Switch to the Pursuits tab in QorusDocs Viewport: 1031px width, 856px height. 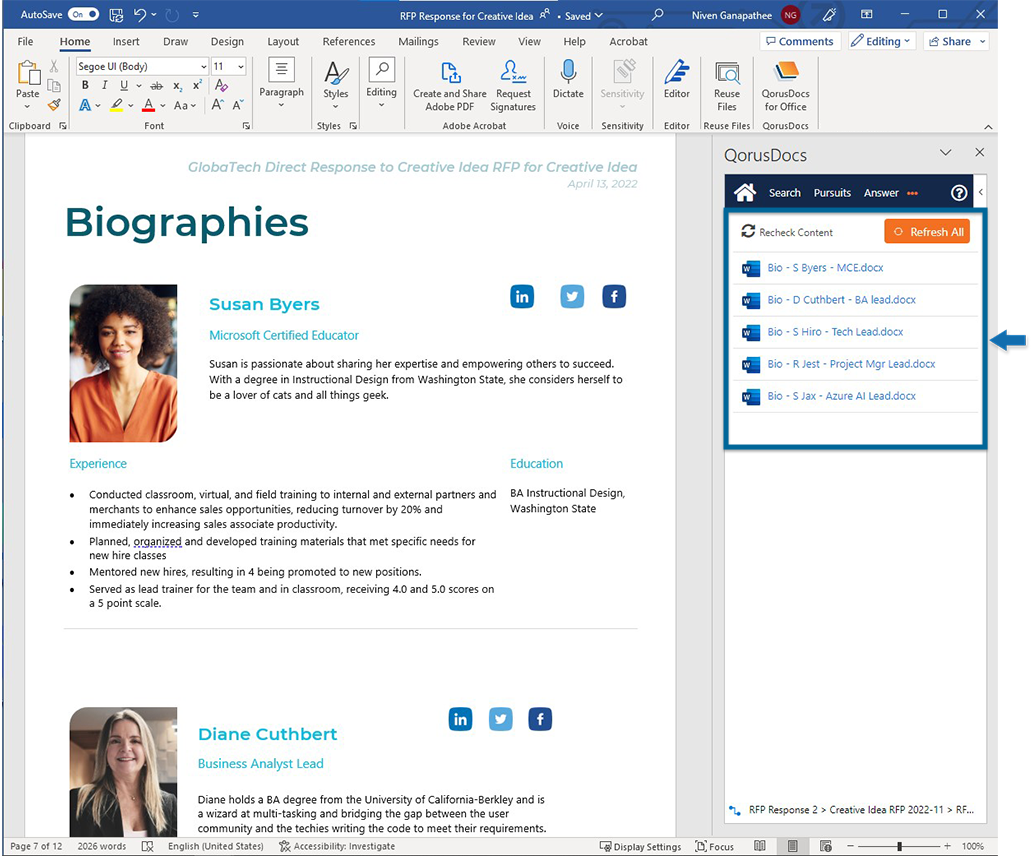click(x=832, y=193)
